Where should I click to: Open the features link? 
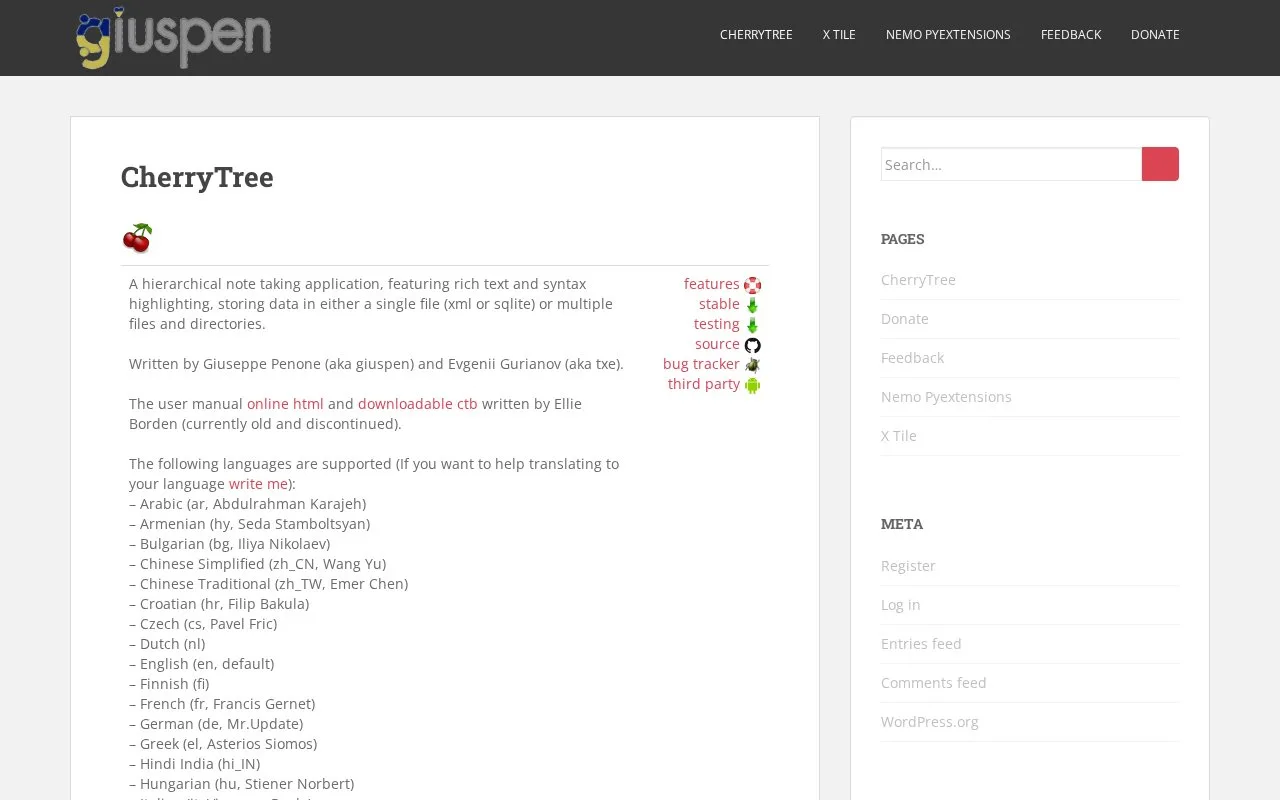[712, 284]
